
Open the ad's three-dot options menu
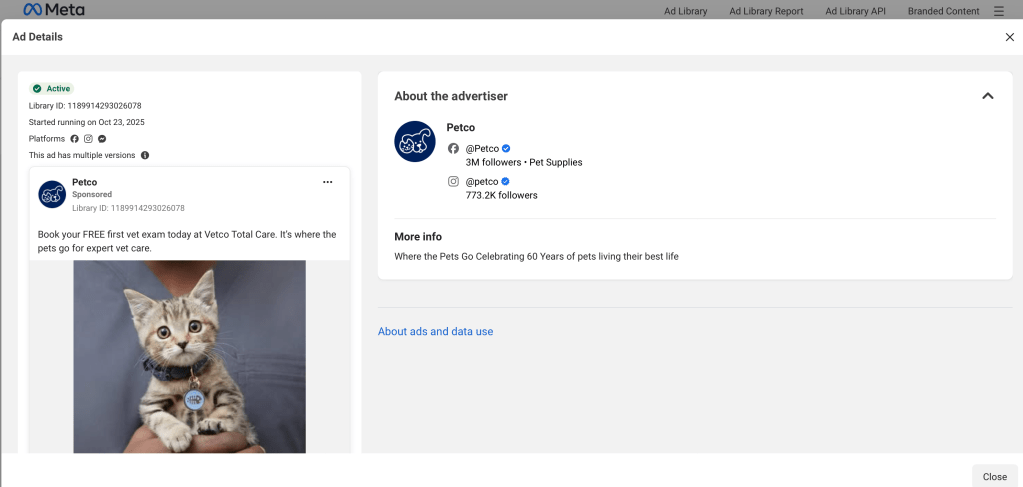[327, 182]
